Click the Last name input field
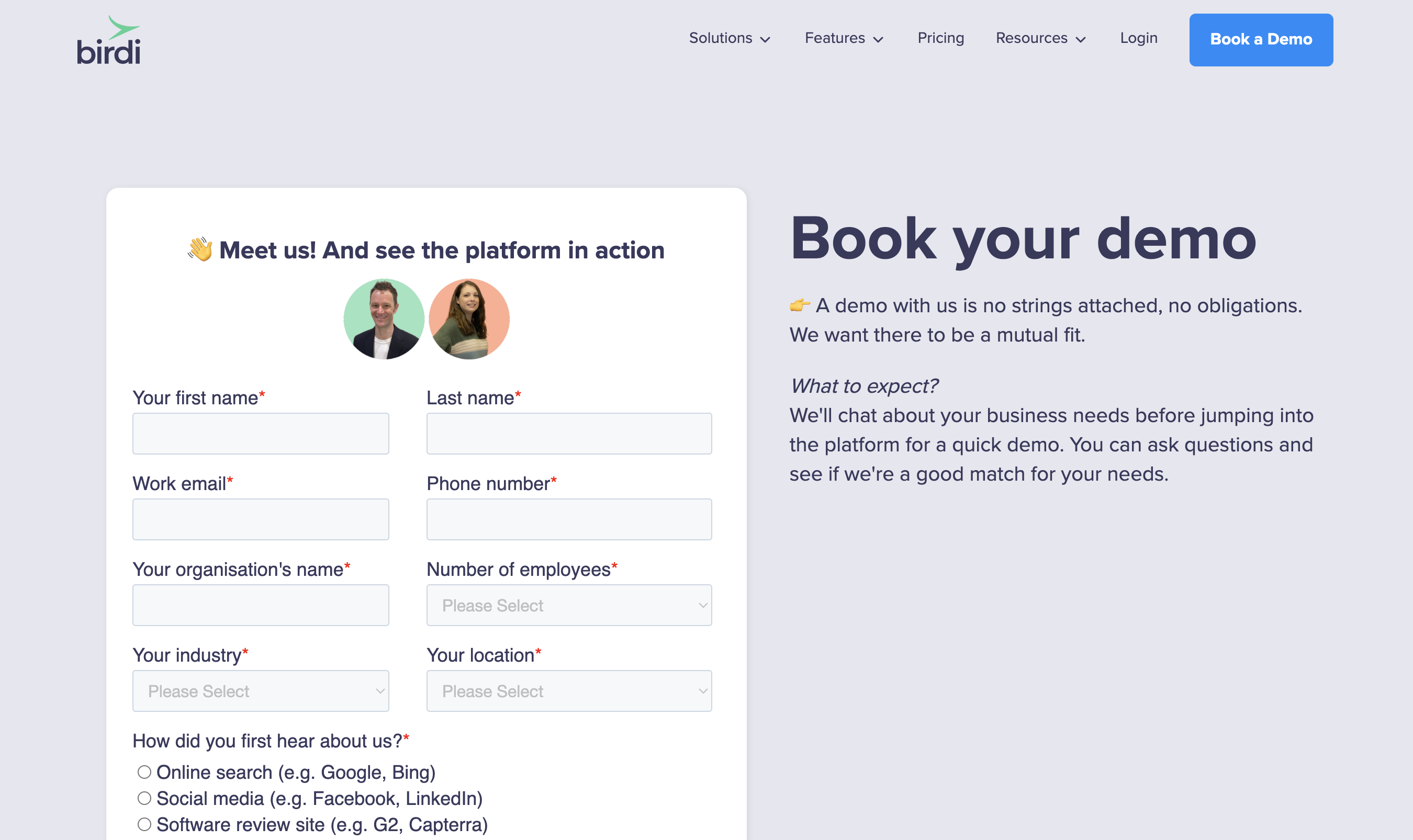 [568, 433]
